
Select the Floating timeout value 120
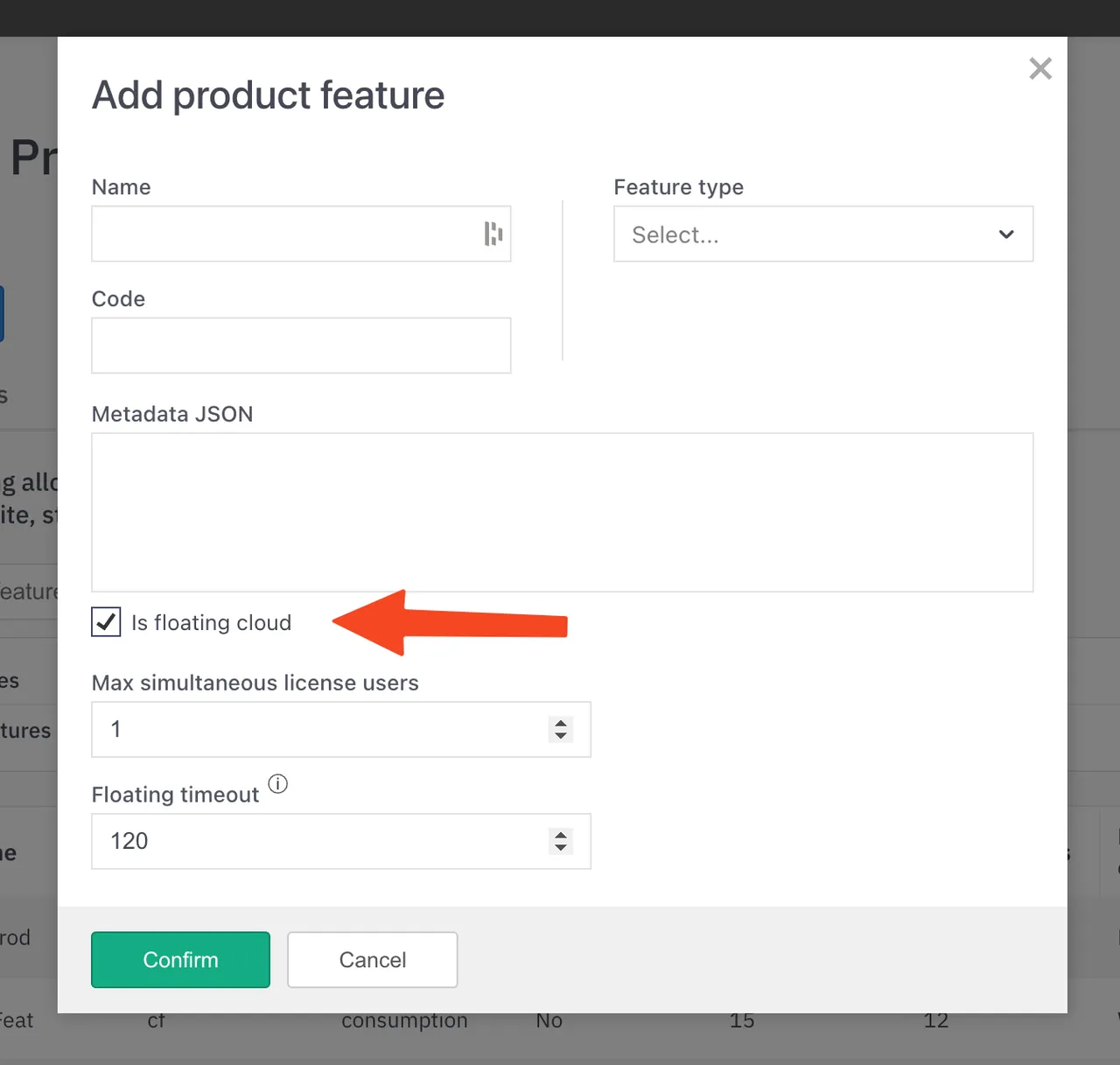[x=128, y=841]
